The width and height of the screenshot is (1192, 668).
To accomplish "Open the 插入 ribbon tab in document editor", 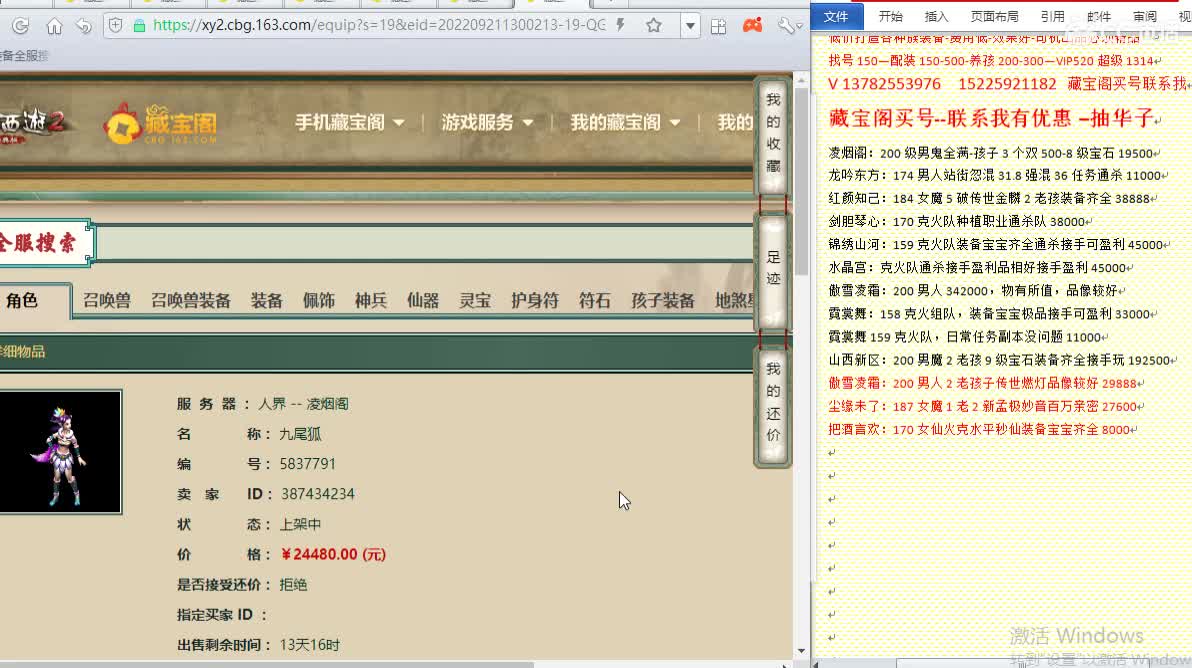I will click(x=937, y=16).
